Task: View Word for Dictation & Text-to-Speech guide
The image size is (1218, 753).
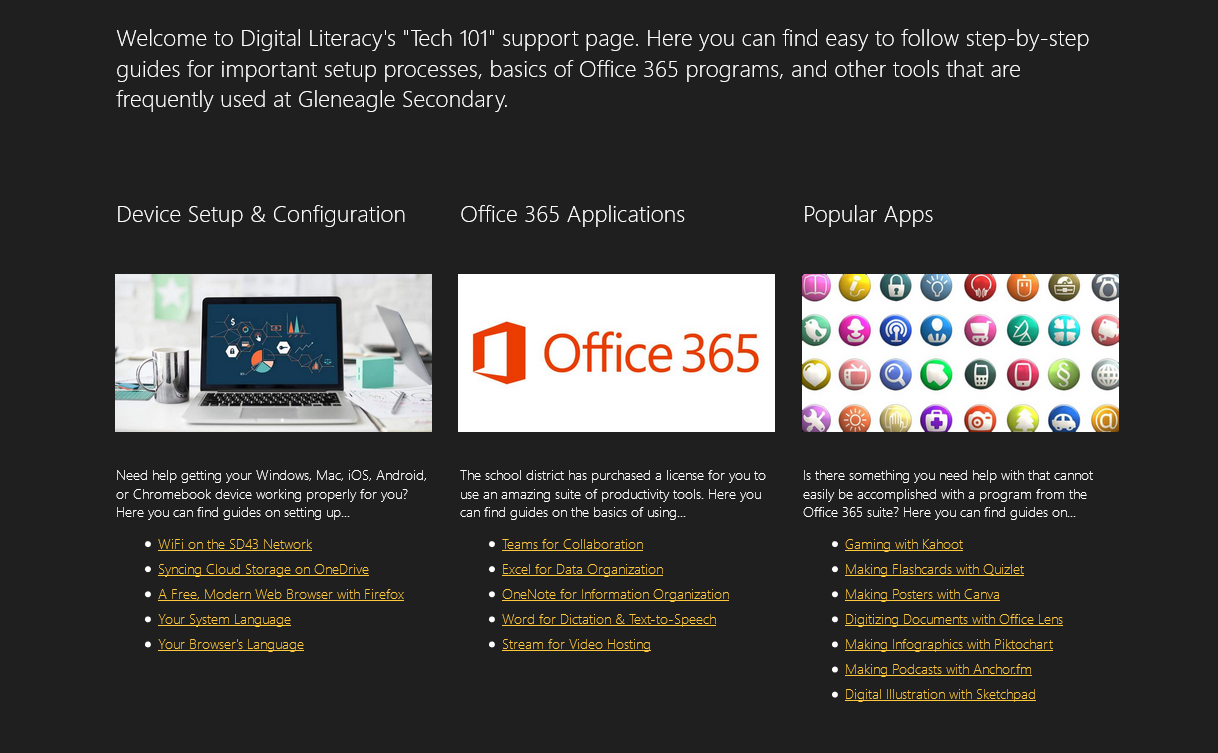Action: pos(609,619)
